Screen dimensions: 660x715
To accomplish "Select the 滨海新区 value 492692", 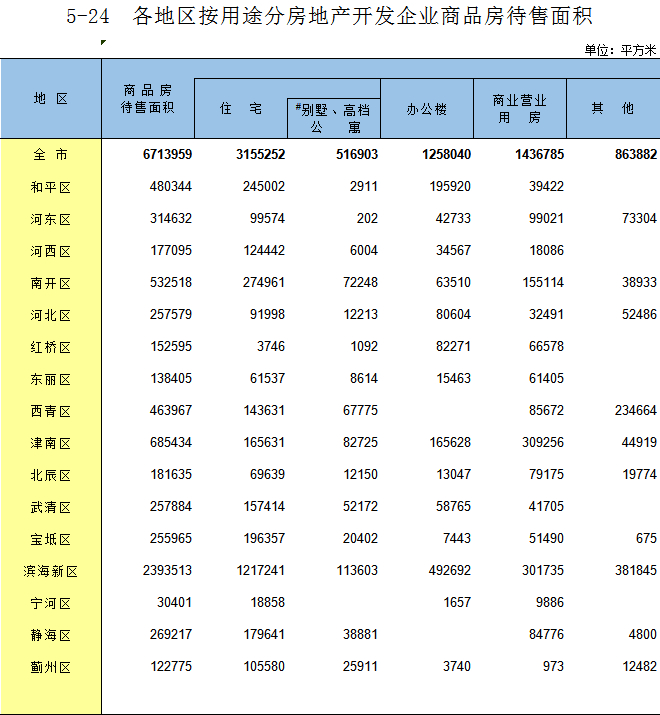I will 450,570.
